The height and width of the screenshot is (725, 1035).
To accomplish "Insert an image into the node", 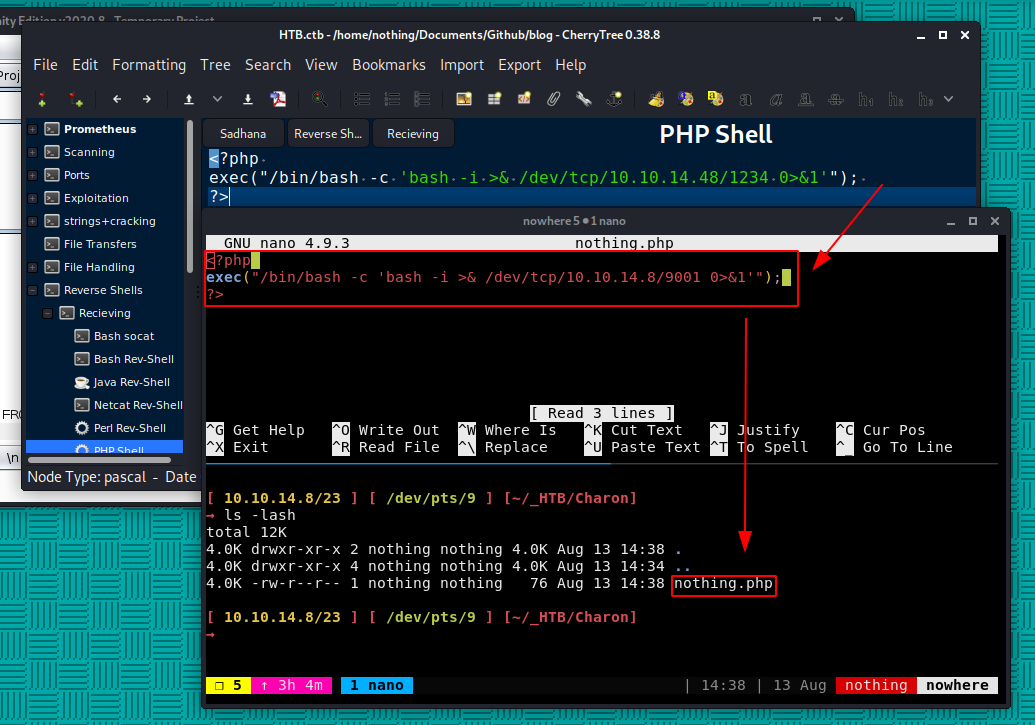I will (464, 100).
